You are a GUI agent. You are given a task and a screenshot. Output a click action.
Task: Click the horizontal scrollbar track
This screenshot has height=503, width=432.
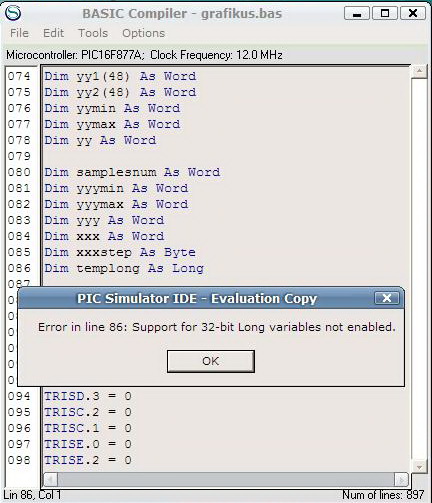tap(226, 480)
